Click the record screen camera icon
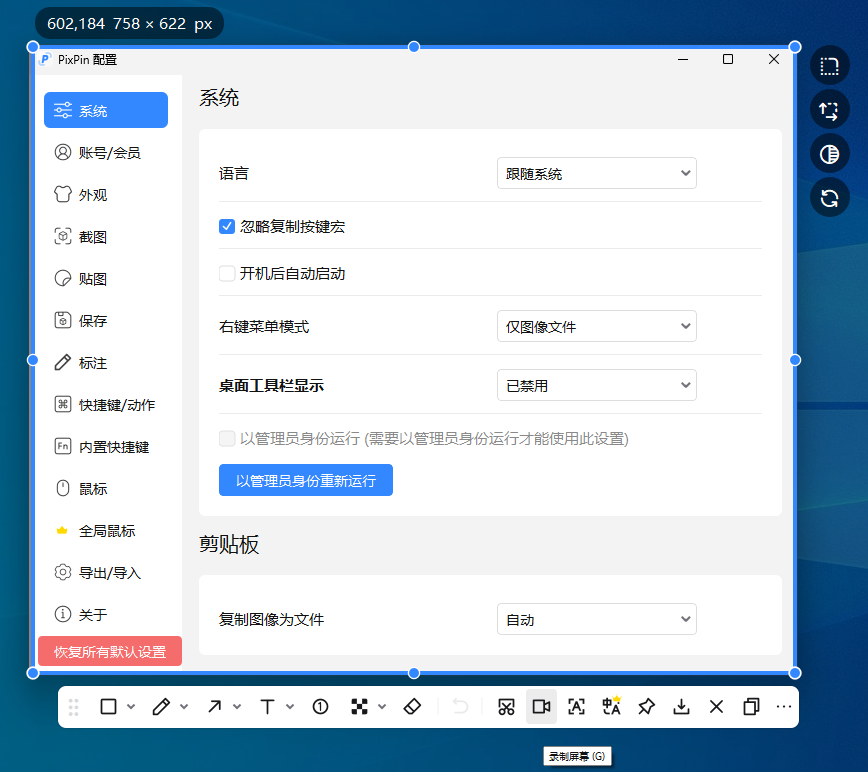 click(541, 707)
